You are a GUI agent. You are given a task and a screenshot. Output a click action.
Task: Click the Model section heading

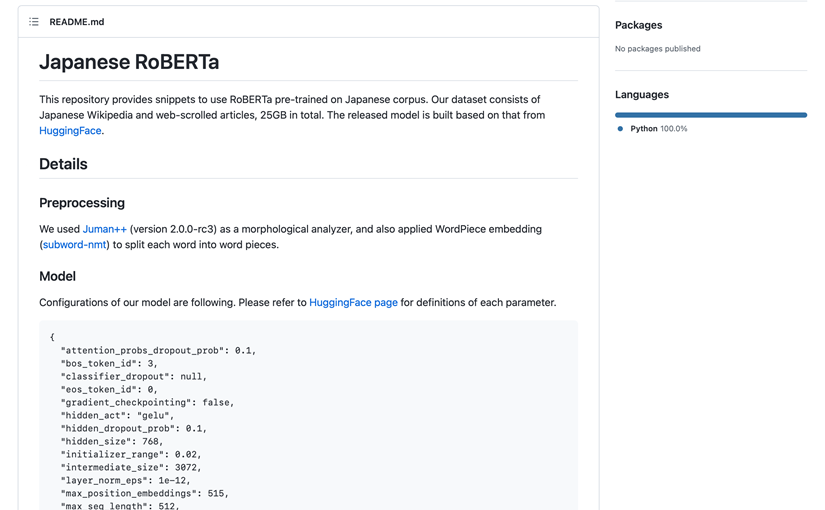click(57, 276)
